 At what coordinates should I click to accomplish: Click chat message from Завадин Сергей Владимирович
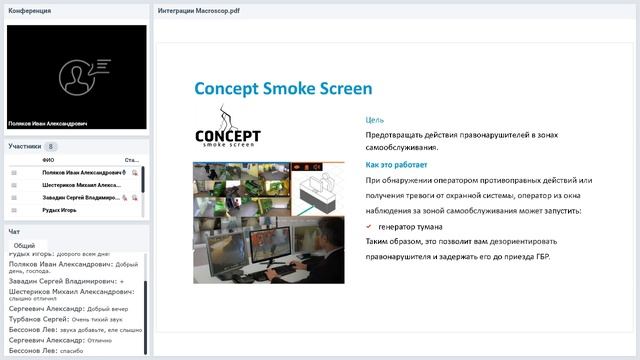click(x=66, y=281)
